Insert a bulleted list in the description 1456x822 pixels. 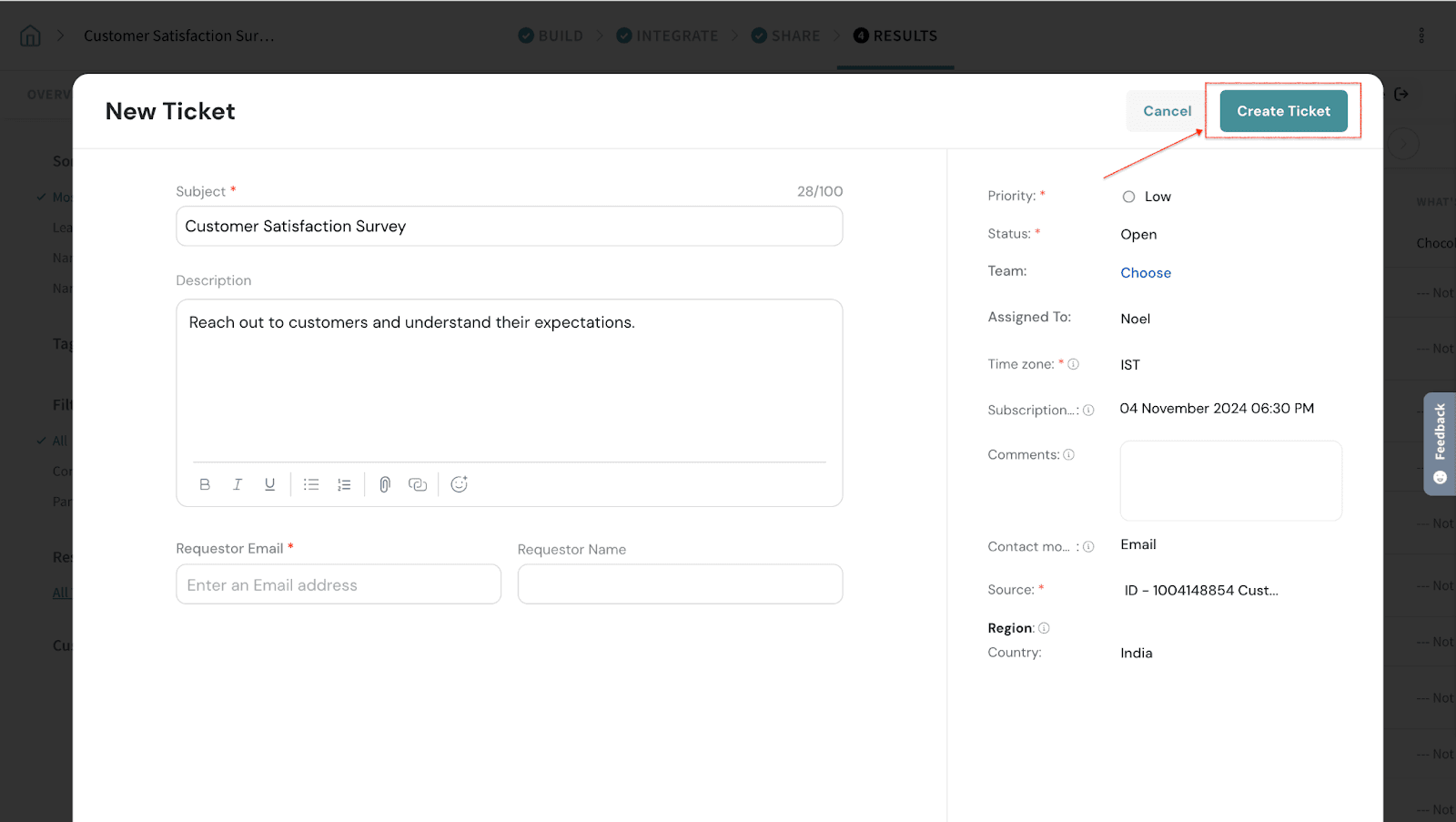[x=311, y=485]
